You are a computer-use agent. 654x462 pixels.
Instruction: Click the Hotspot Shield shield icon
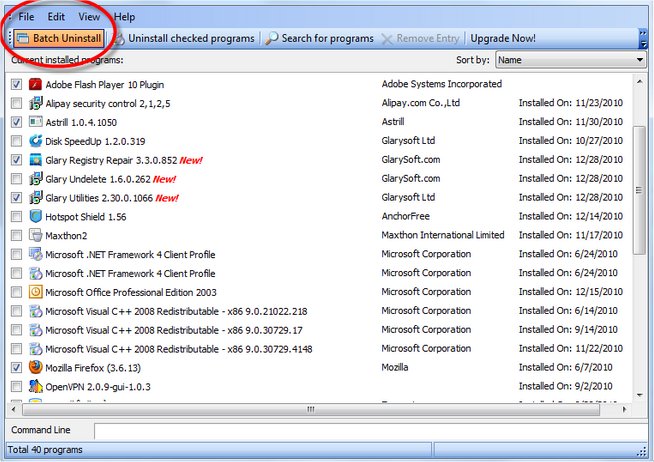[x=35, y=216]
